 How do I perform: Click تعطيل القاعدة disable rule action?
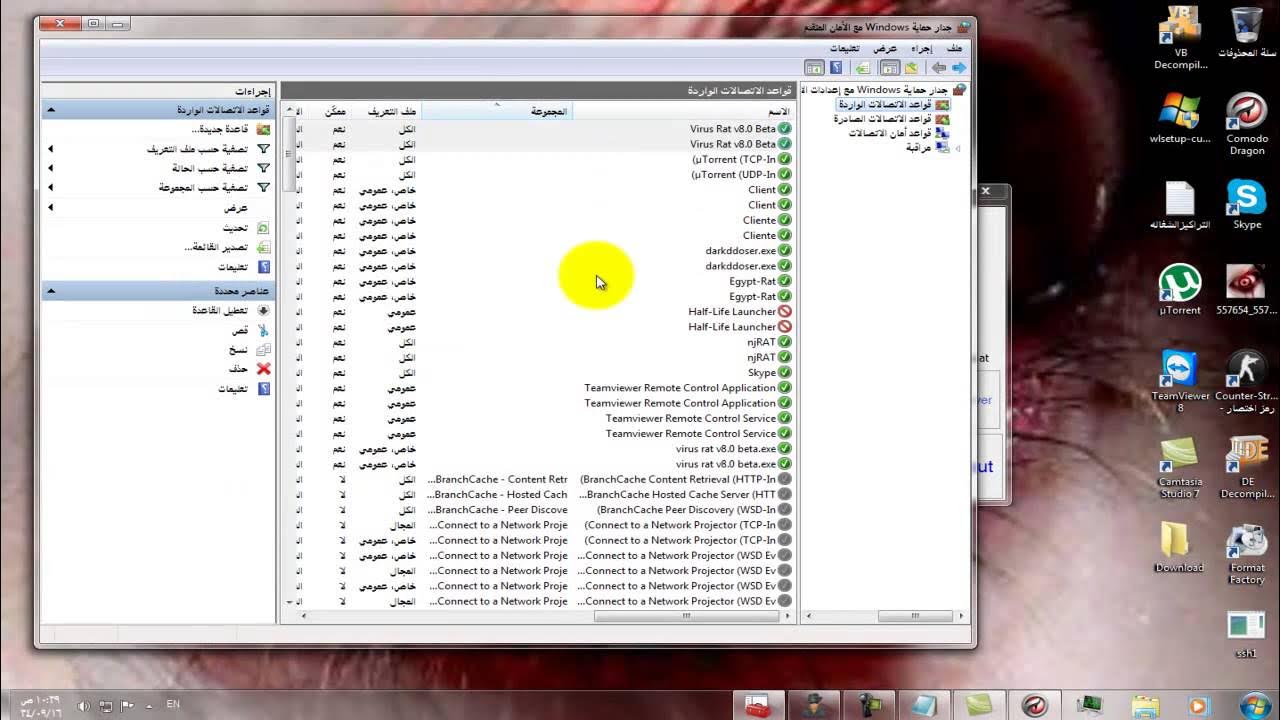pyautogui.click(x=231, y=311)
